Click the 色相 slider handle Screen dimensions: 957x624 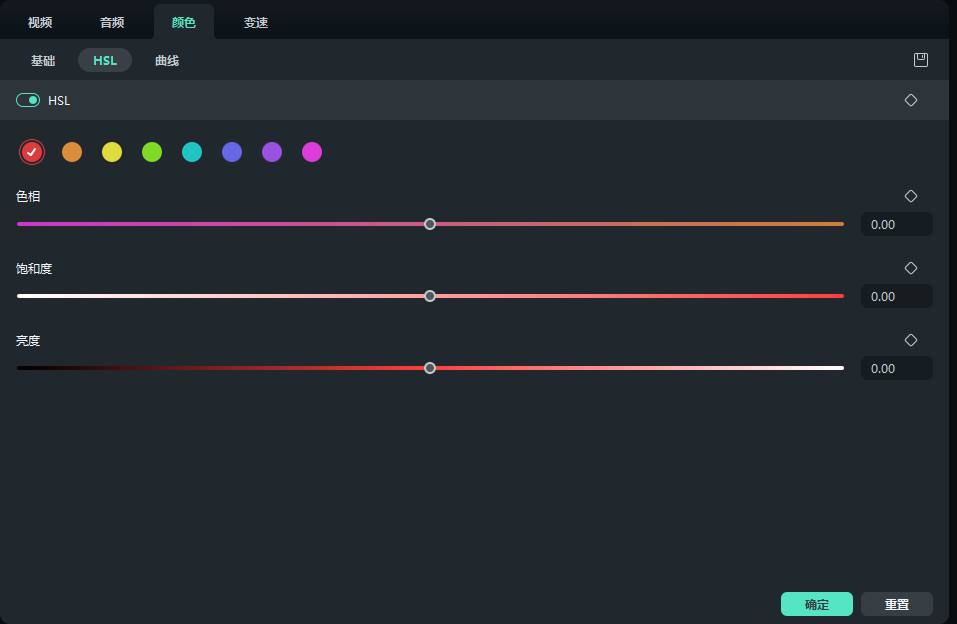pyautogui.click(x=430, y=224)
